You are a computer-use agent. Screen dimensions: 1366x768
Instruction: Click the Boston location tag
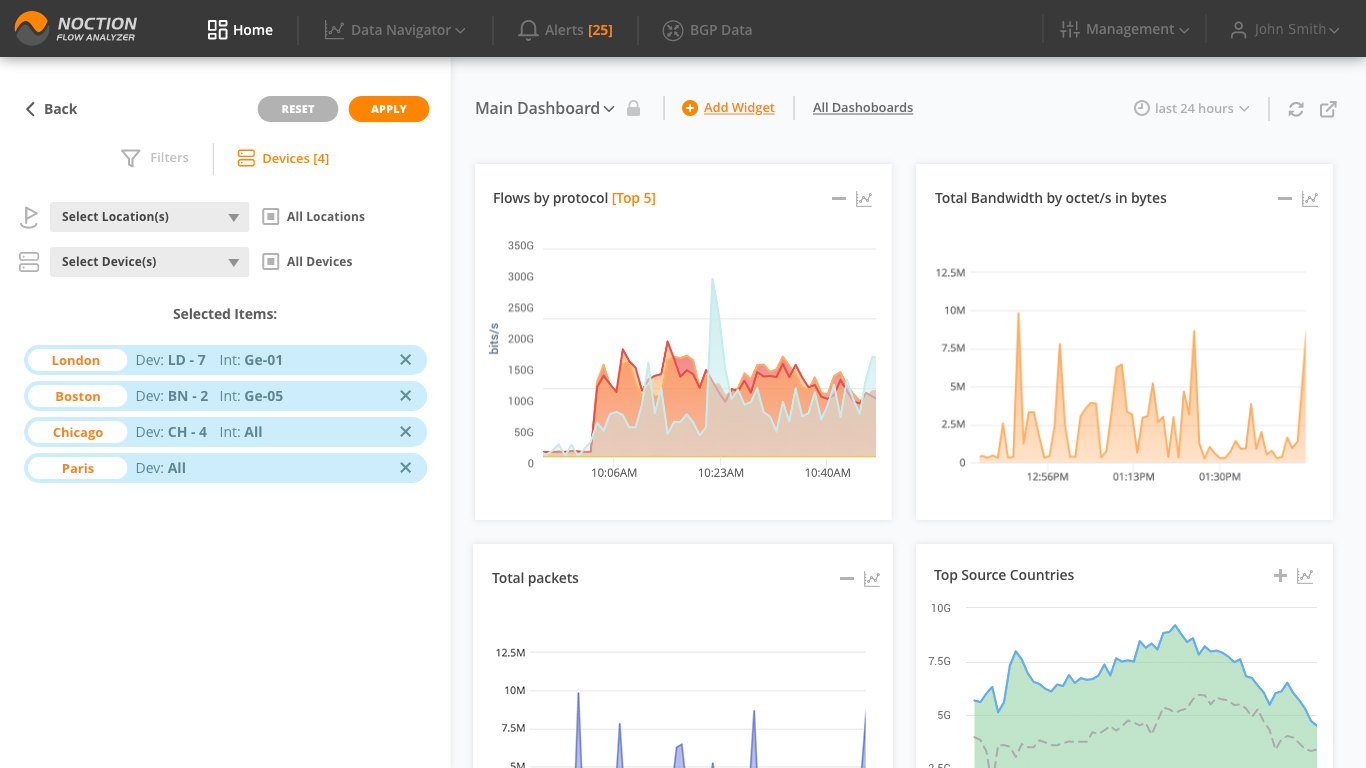[77, 396]
